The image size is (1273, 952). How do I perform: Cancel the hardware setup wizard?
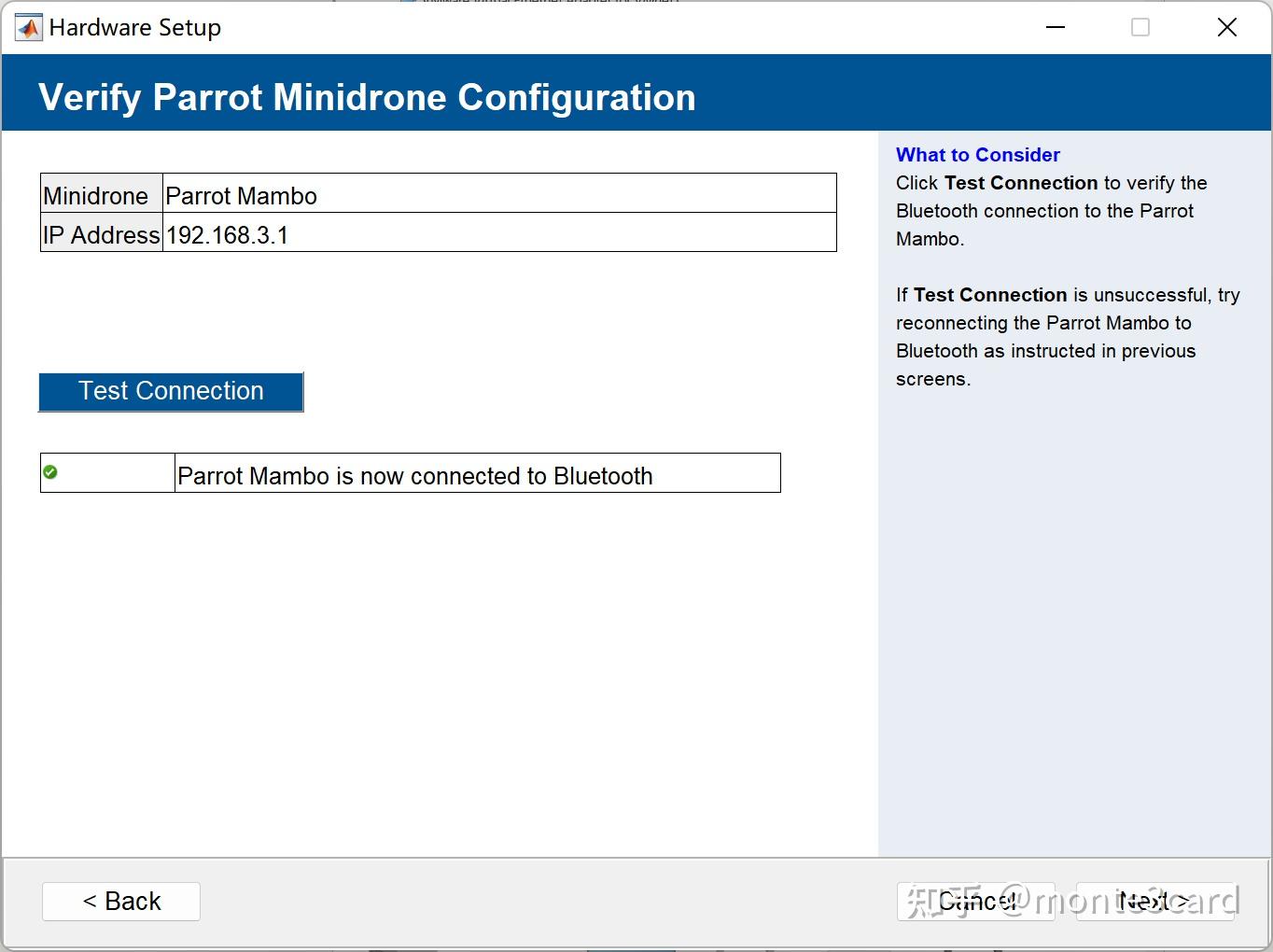tap(976, 901)
